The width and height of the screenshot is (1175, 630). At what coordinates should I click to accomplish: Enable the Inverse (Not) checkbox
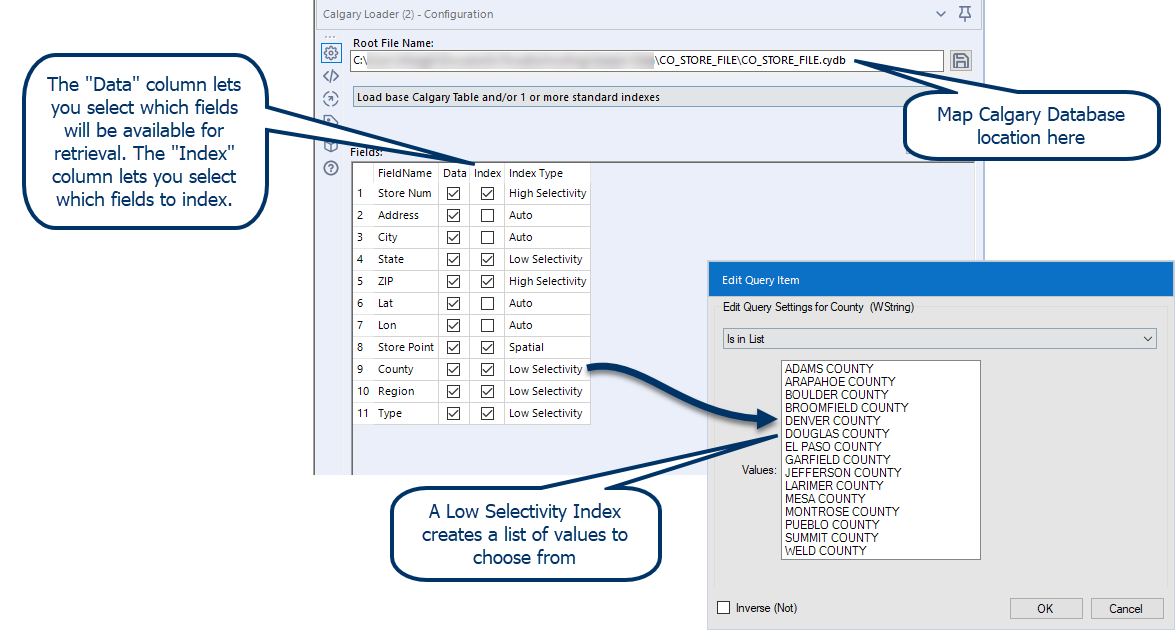(723, 607)
